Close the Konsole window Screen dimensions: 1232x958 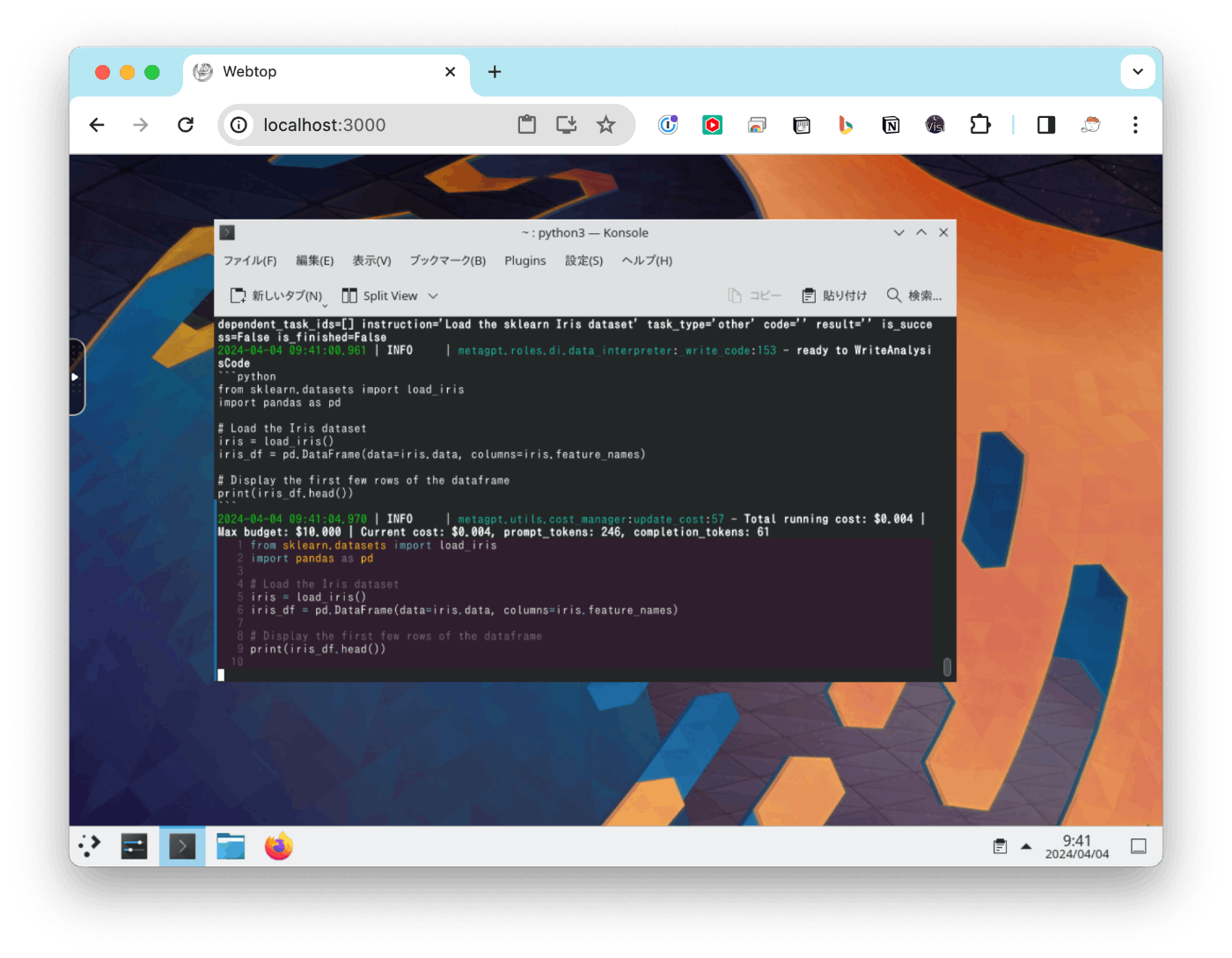pyautogui.click(x=943, y=233)
